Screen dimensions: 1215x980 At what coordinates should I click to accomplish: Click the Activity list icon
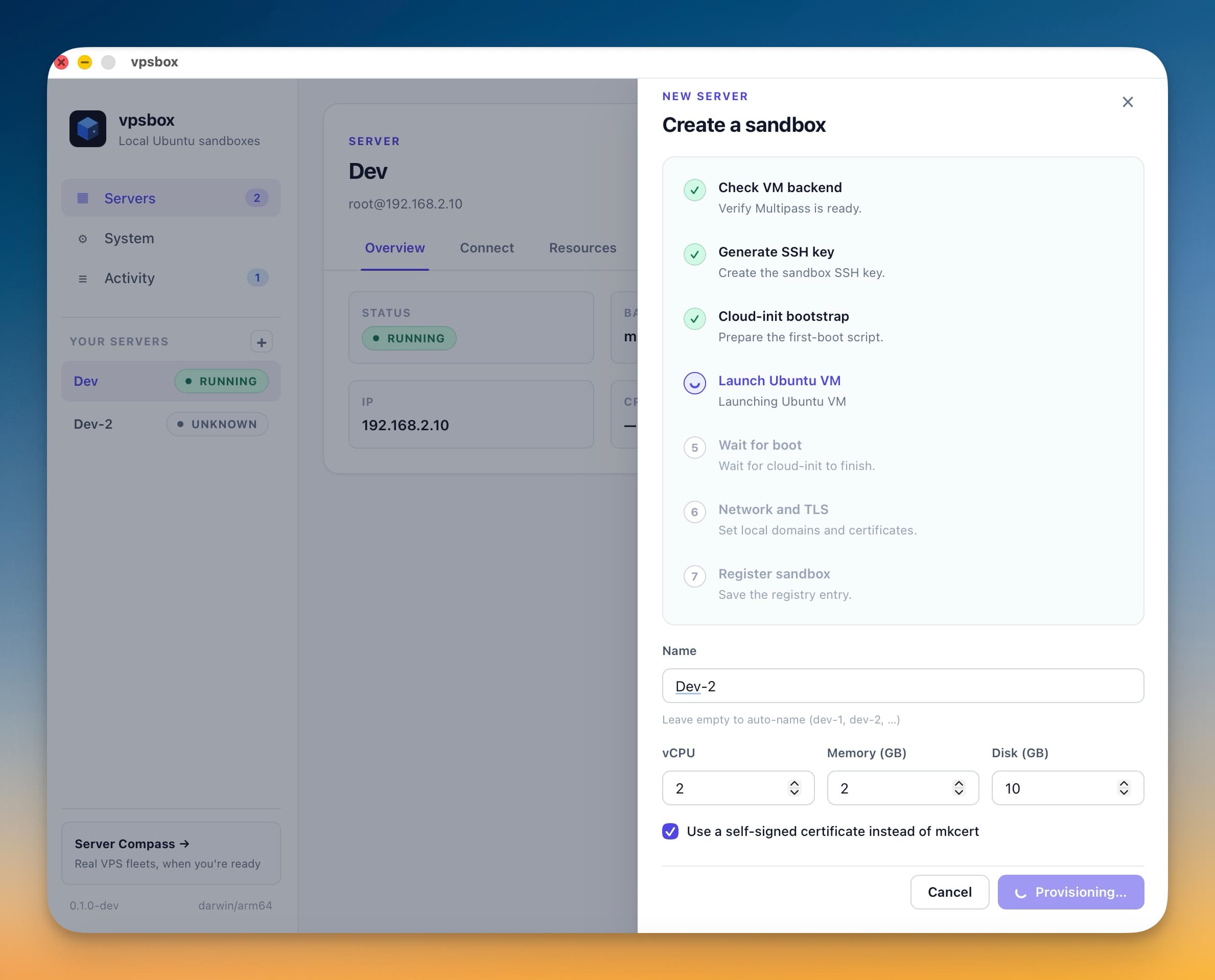82,278
